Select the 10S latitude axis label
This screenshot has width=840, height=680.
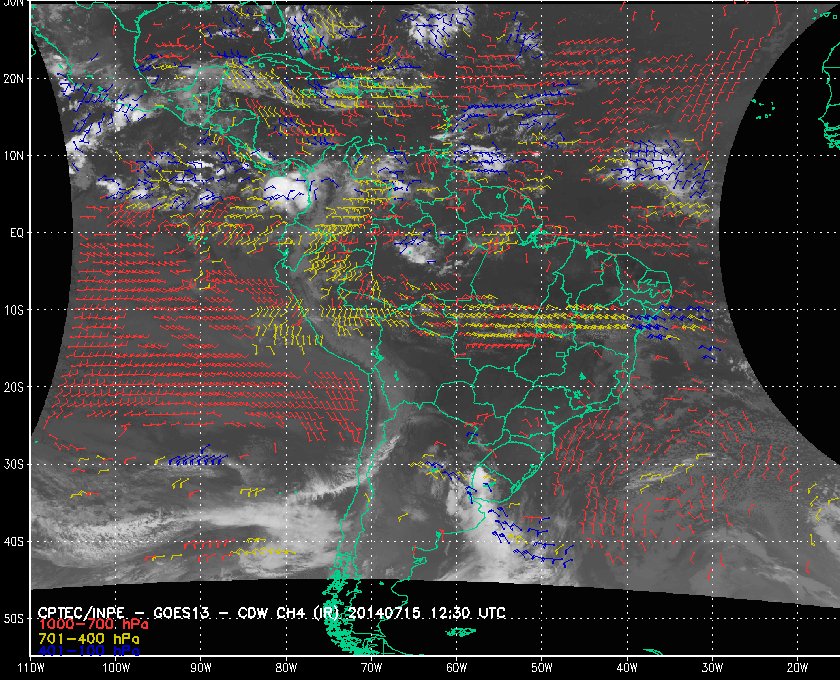pos(13,310)
